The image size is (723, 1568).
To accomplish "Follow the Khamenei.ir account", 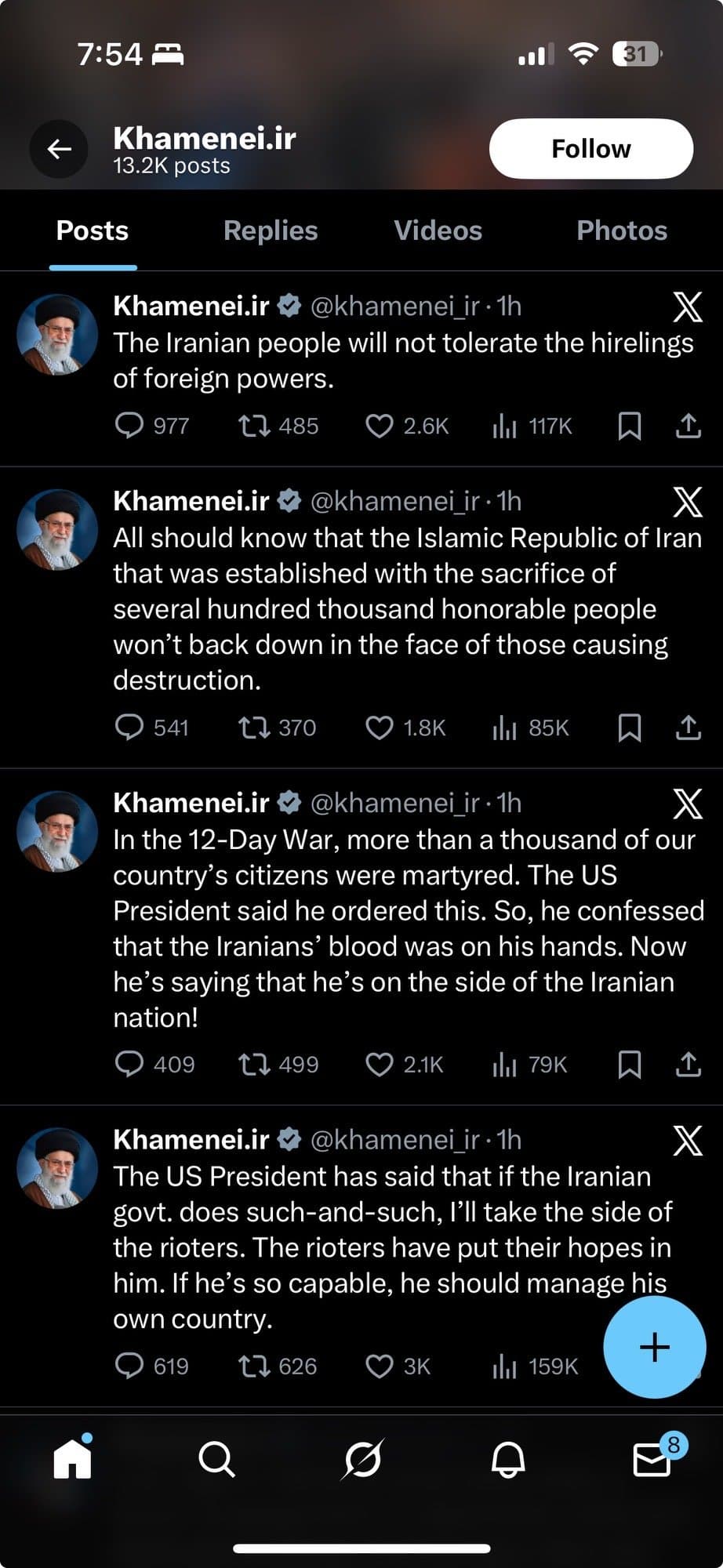I will click(590, 149).
